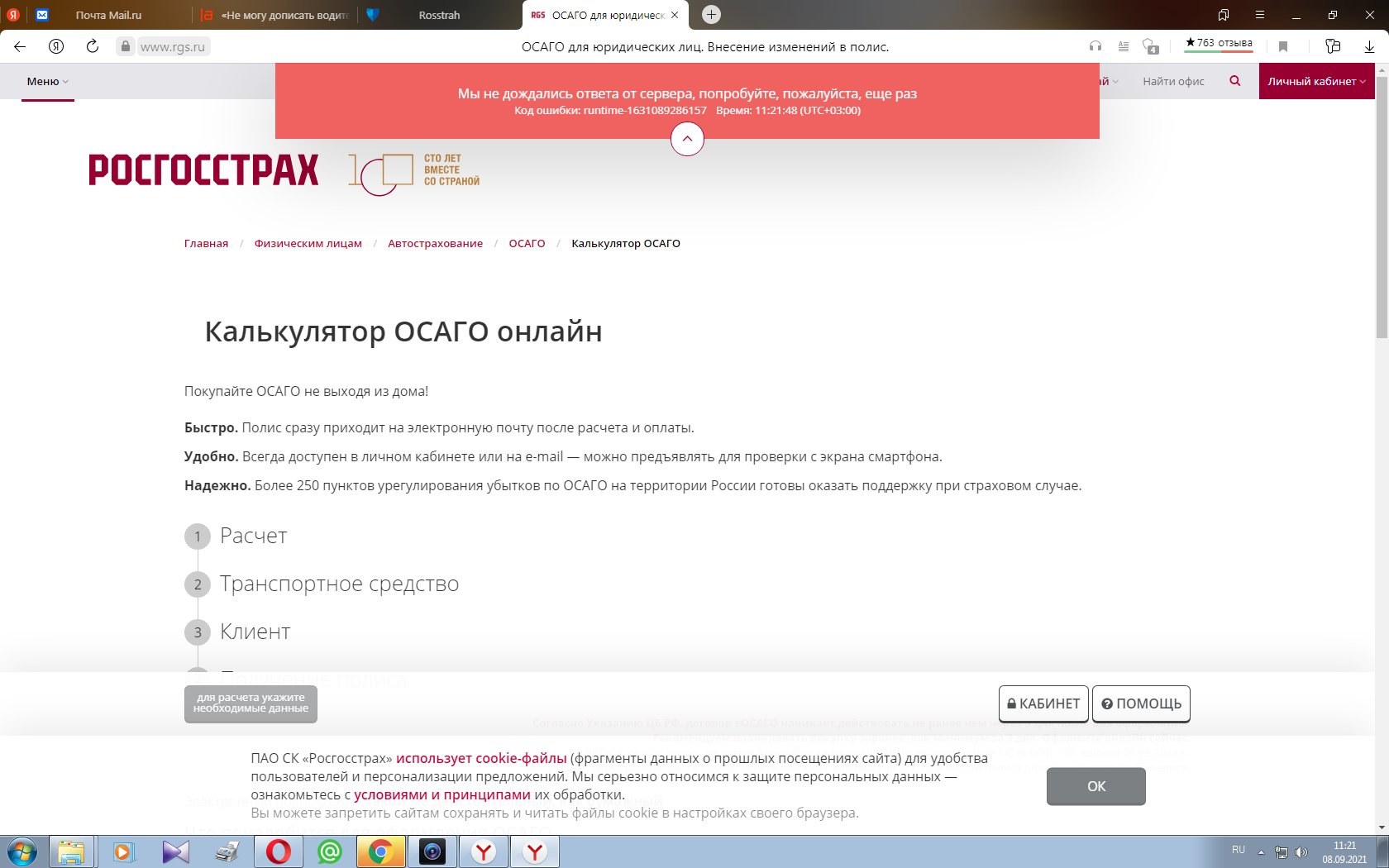Collapse the error banner with the chevron

point(687,139)
